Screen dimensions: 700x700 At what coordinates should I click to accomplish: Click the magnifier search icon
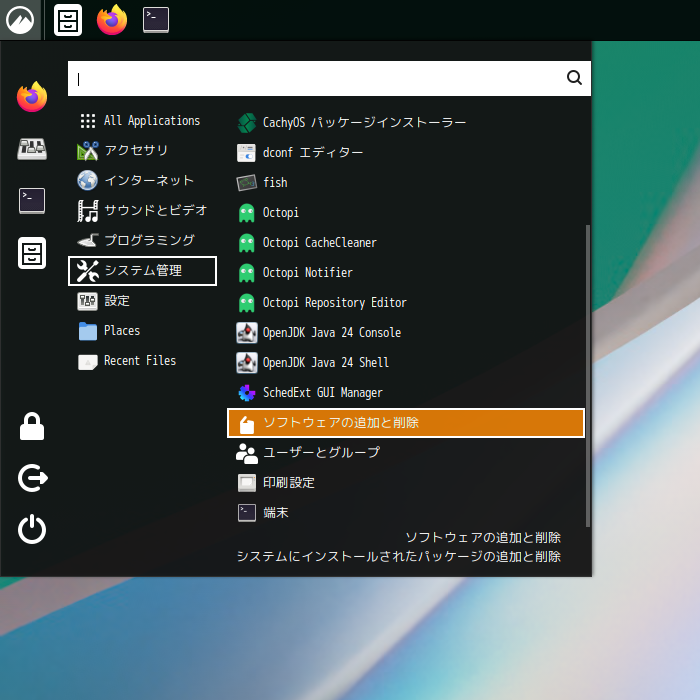pos(574,78)
